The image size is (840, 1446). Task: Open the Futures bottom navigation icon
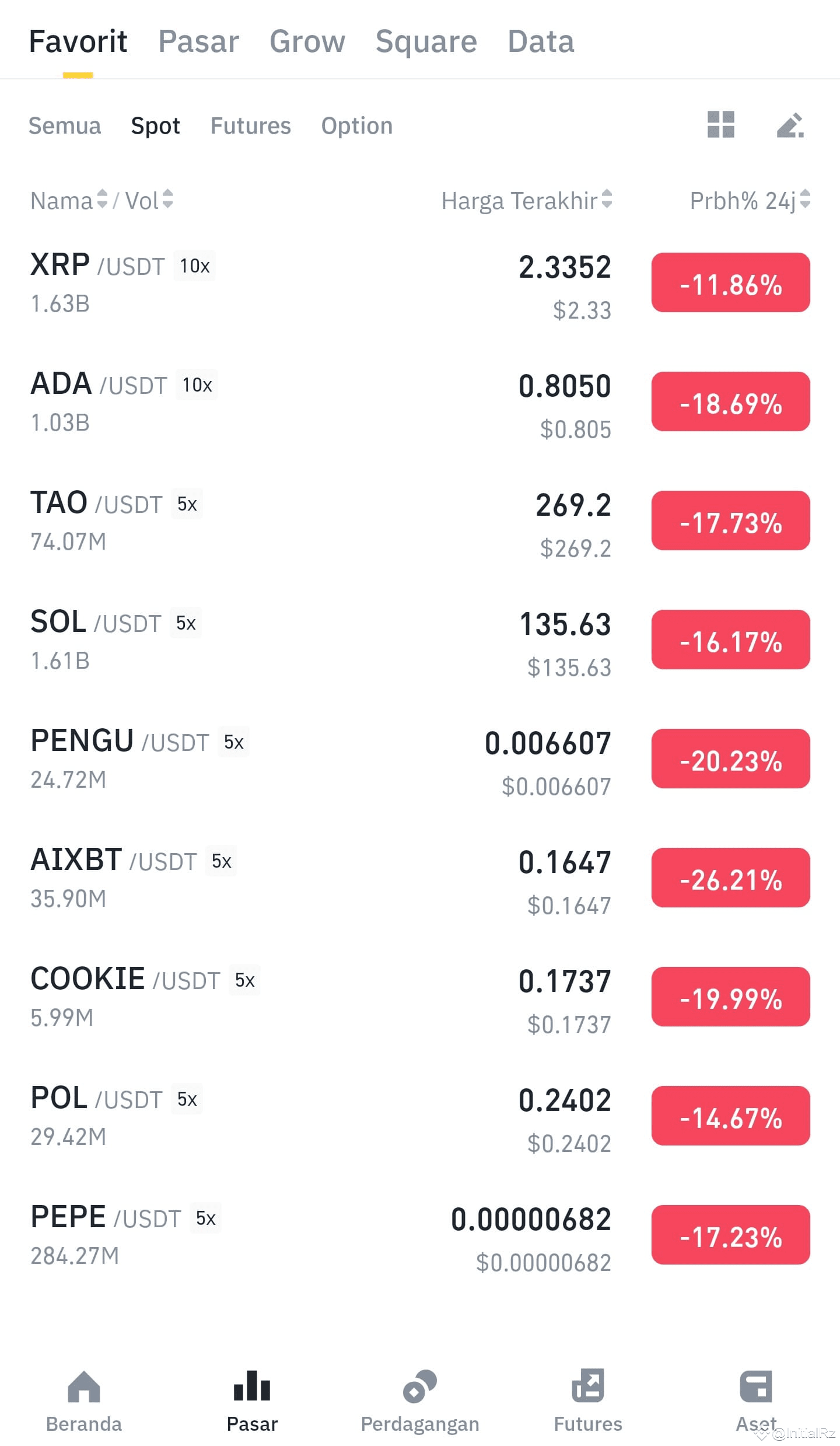point(588,1385)
